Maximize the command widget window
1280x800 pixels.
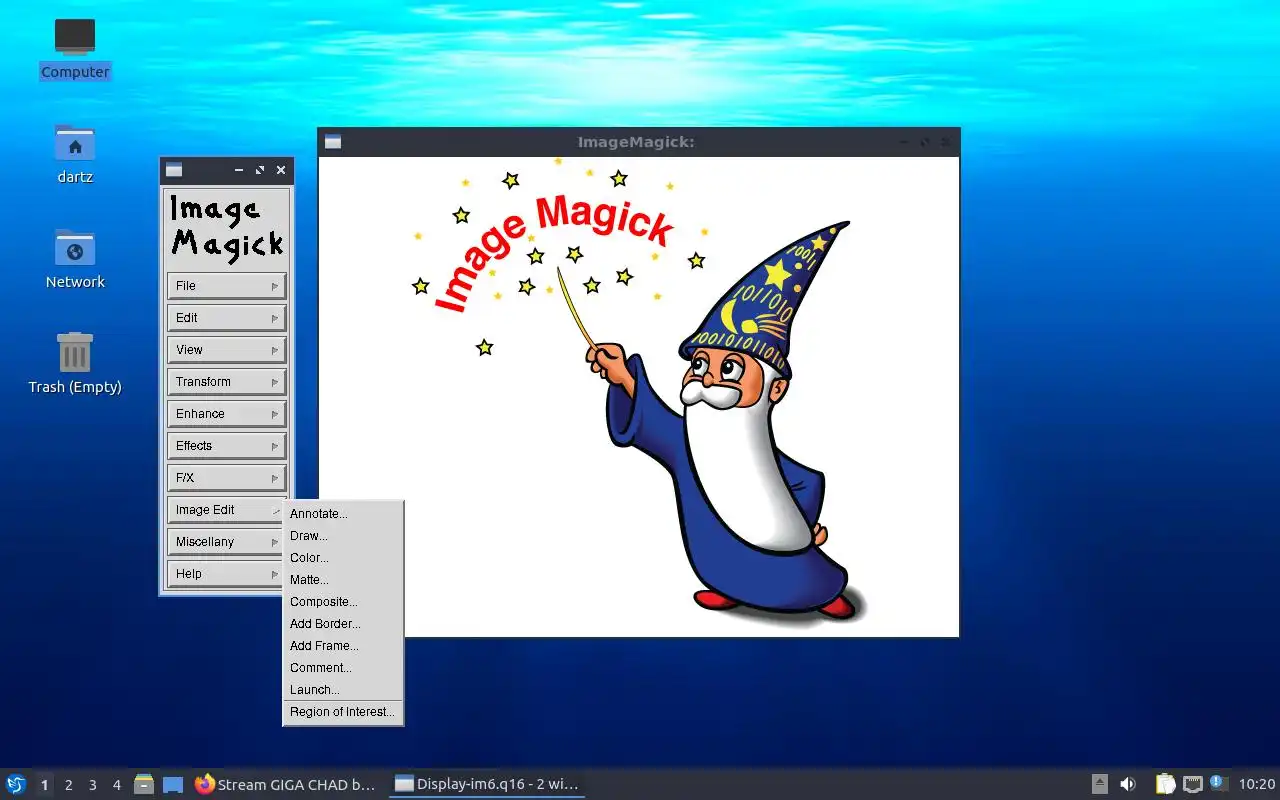click(260, 170)
